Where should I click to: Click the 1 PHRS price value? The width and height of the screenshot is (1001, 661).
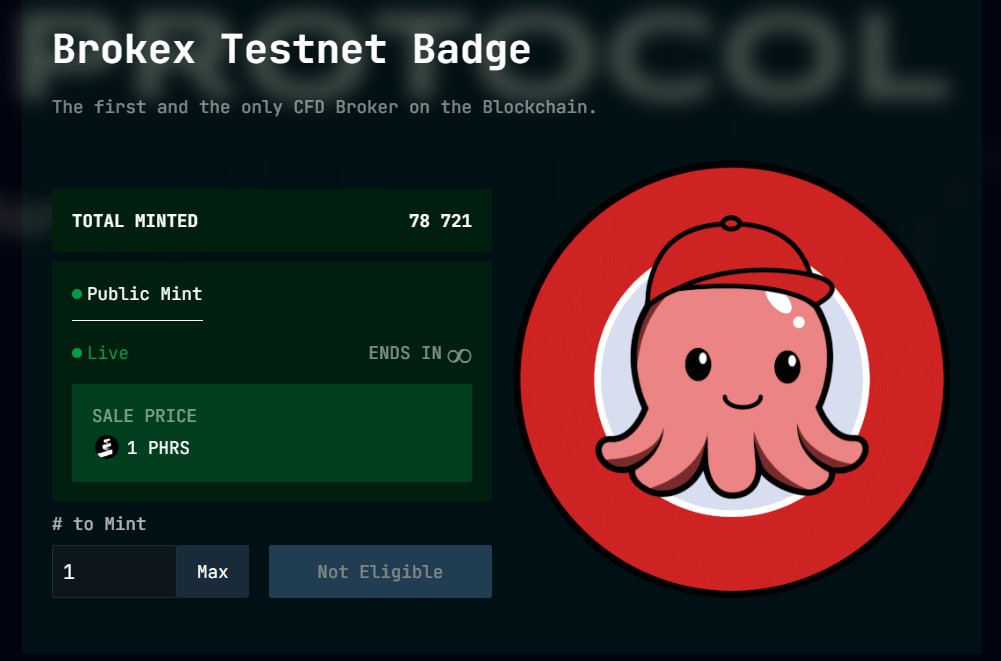coord(158,448)
